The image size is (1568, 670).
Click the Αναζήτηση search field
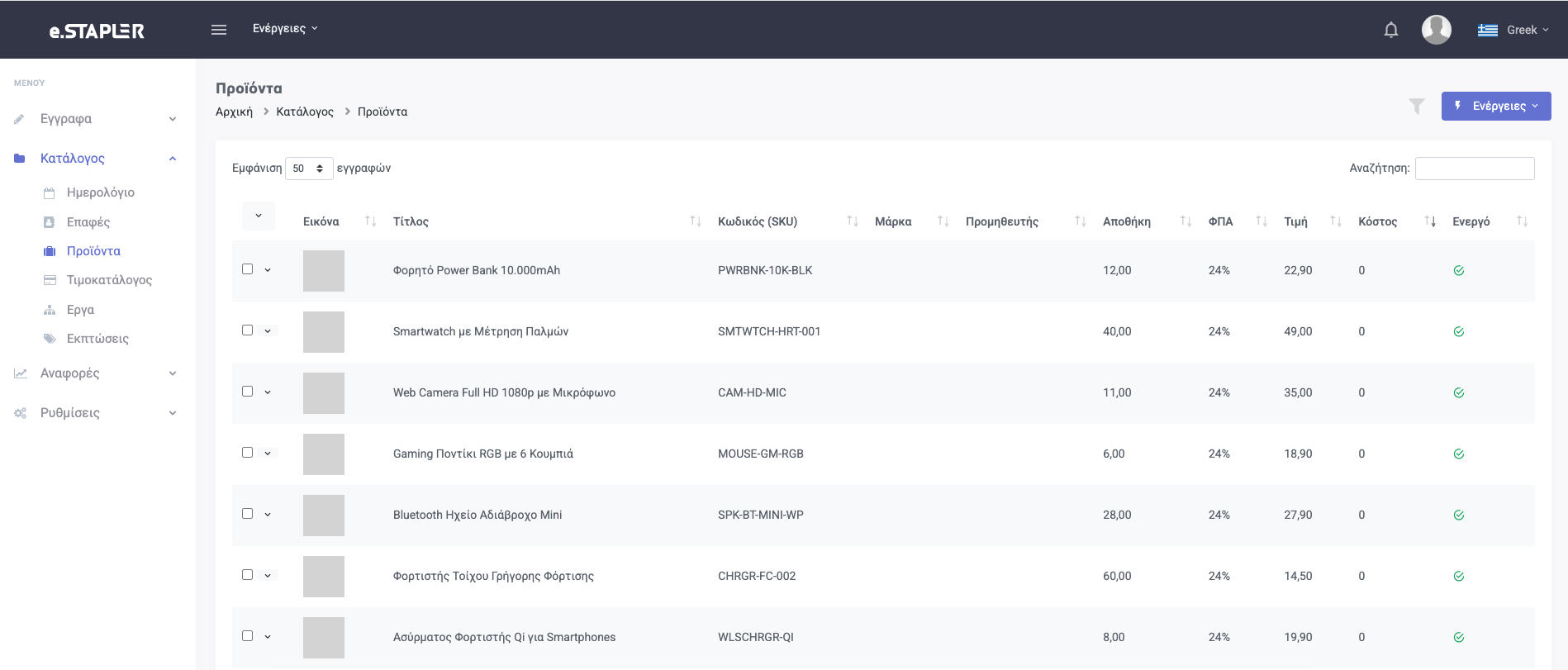[x=1475, y=169]
